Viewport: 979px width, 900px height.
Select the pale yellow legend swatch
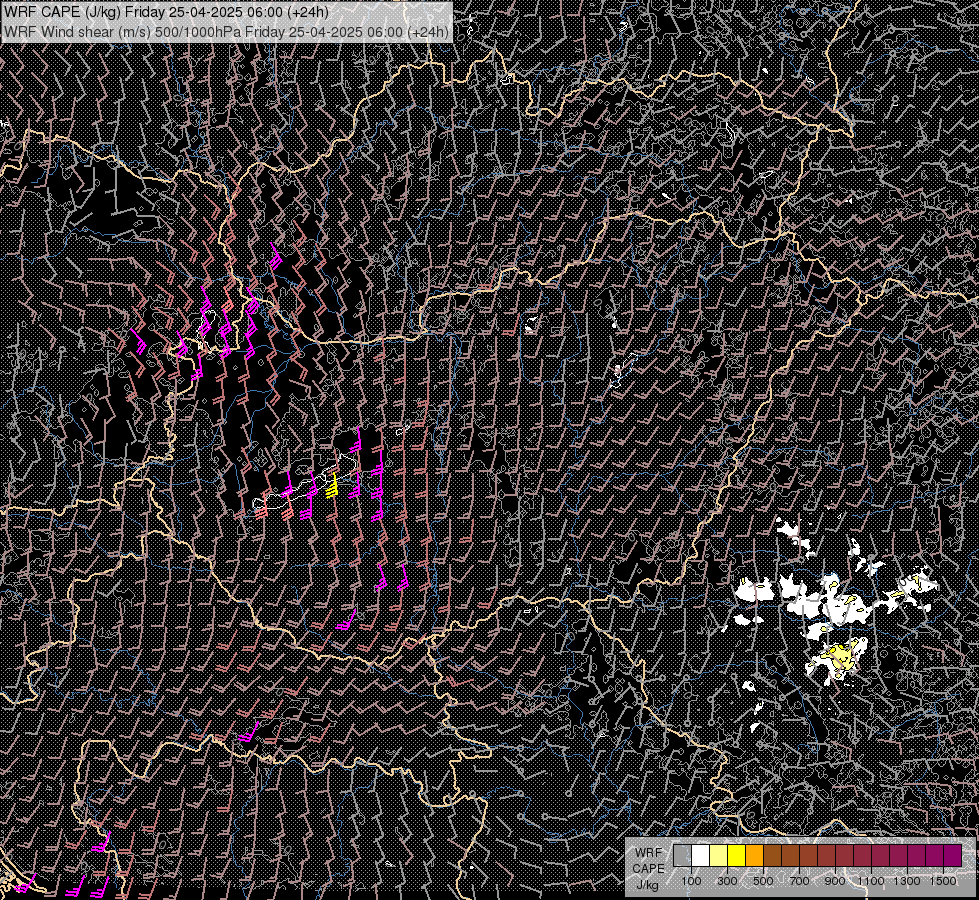[x=718, y=856]
